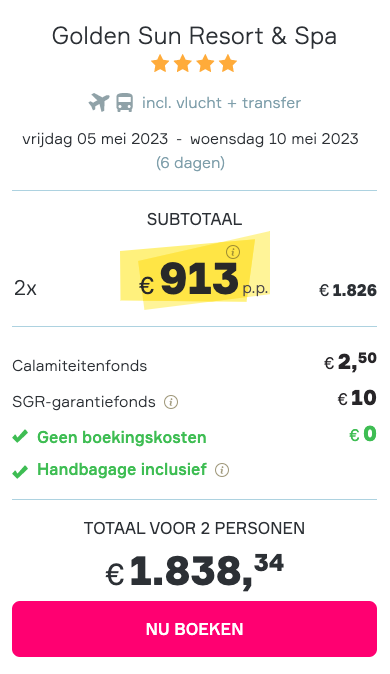Click the info icon above the 913 price
This screenshot has width=390, height=674.
[233, 252]
